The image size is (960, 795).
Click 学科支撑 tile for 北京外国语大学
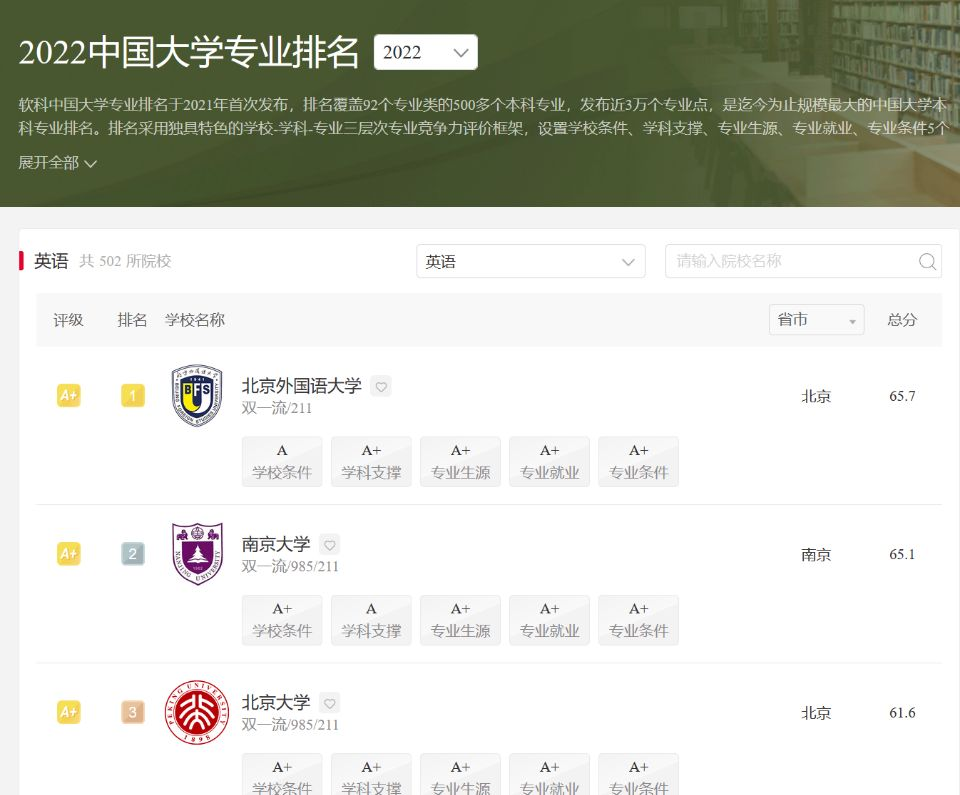(x=371, y=462)
